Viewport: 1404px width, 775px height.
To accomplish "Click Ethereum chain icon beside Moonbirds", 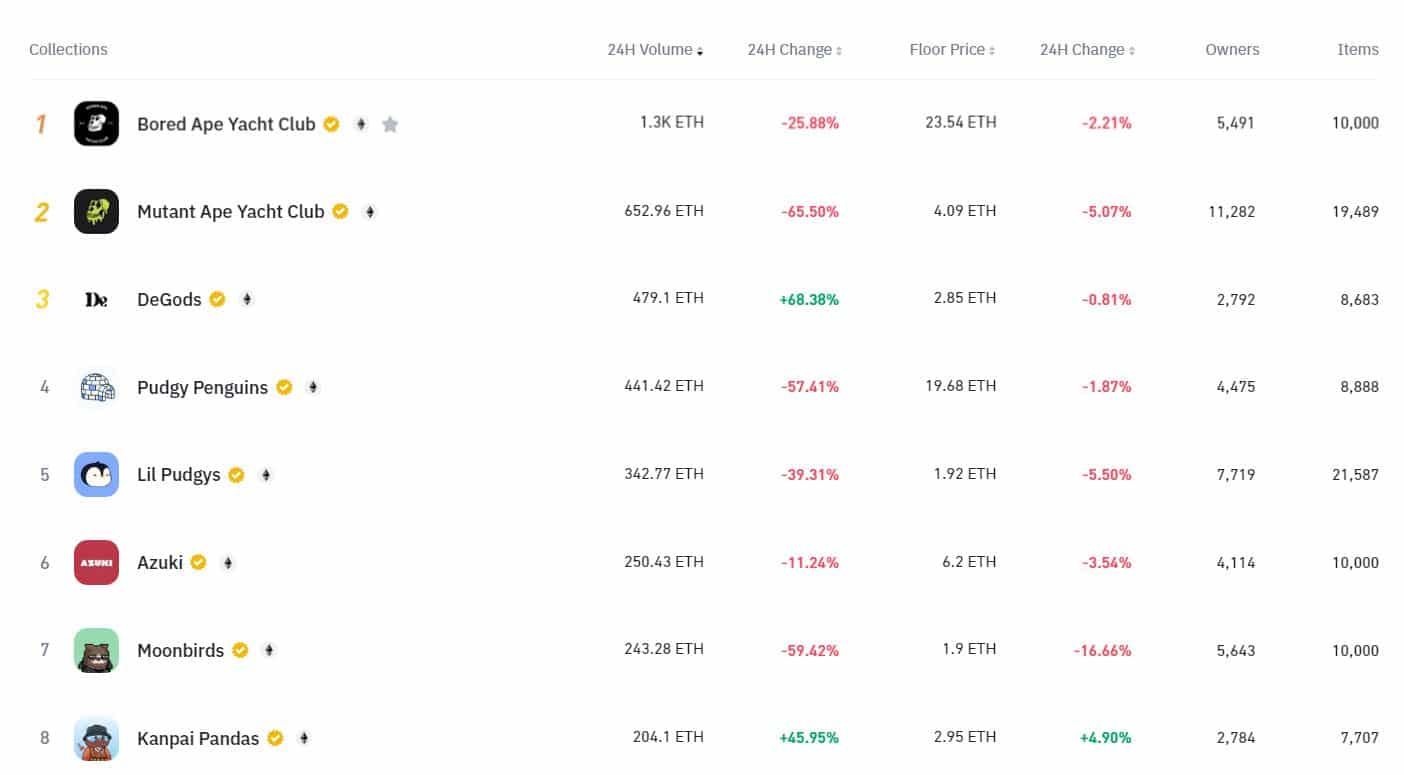I will [269, 650].
